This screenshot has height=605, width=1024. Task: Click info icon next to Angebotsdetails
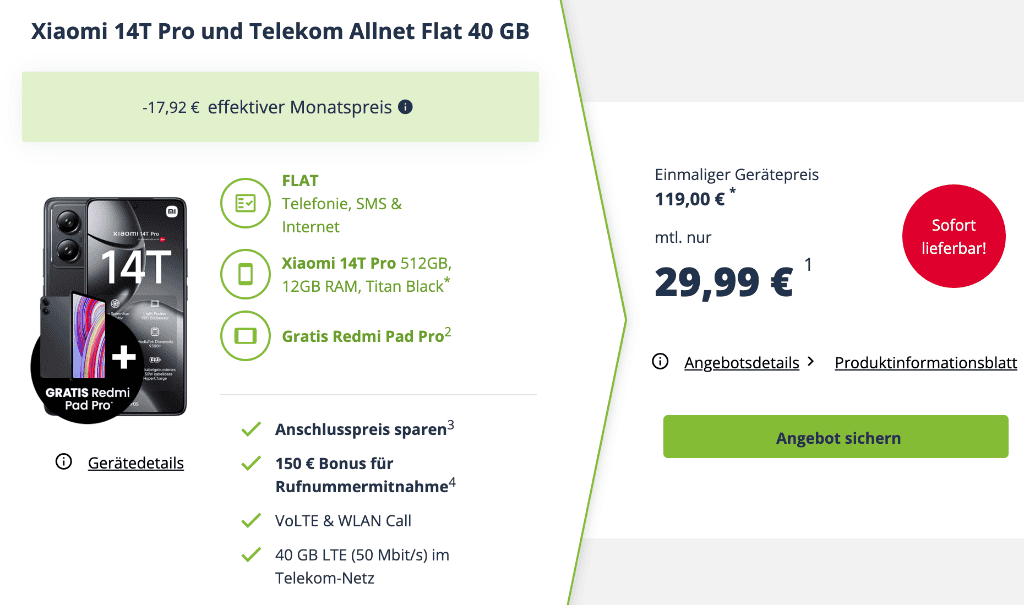point(660,362)
